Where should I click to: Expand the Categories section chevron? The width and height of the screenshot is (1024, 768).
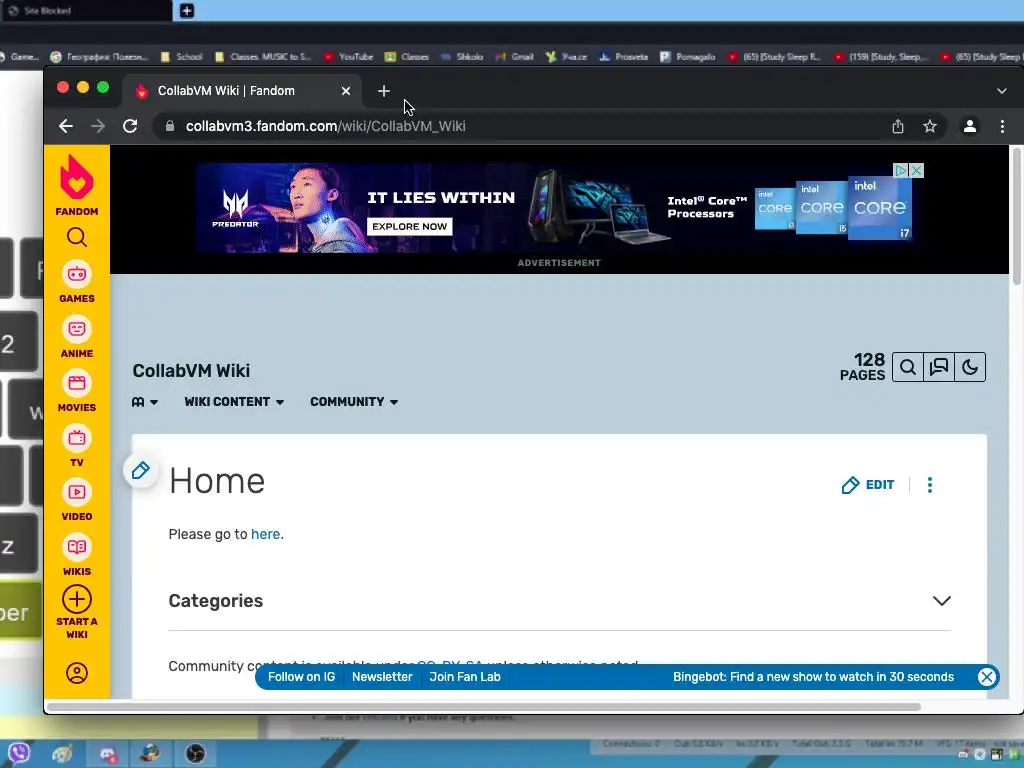tap(942, 601)
